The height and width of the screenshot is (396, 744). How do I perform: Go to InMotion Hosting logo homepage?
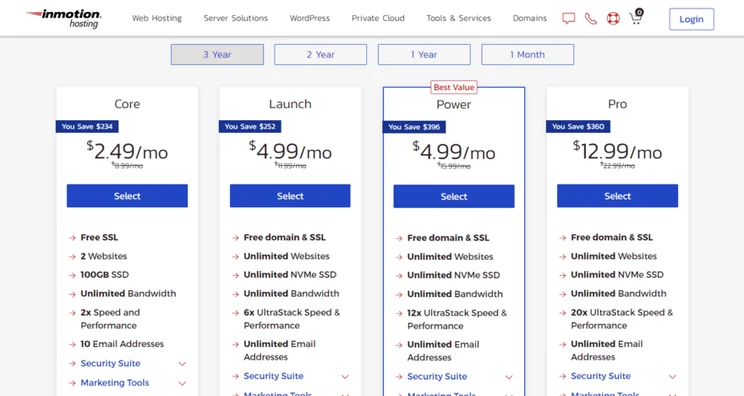pyautogui.click(x=63, y=18)
